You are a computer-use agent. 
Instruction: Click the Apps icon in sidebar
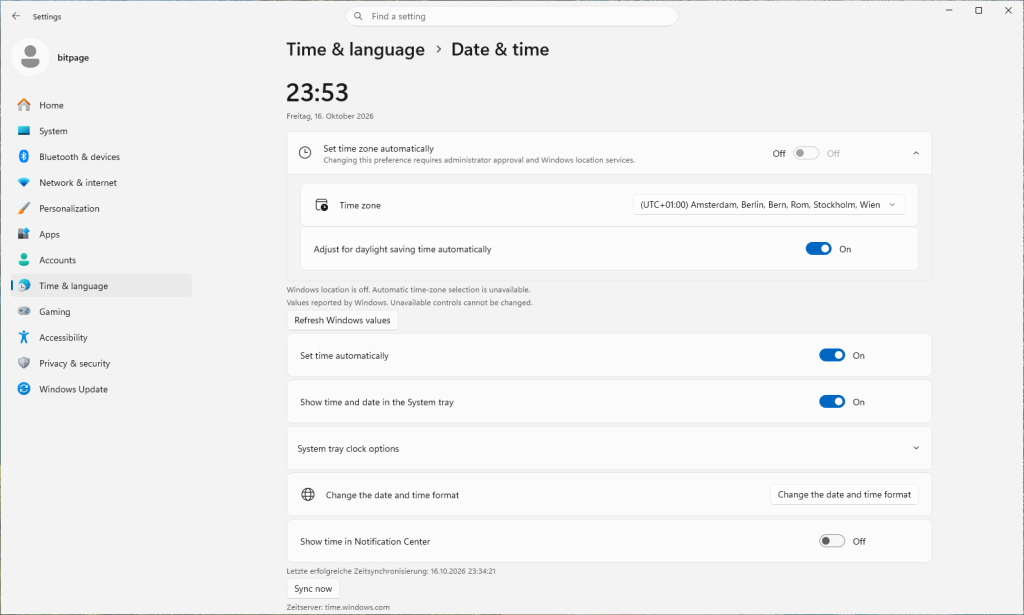(x=24, y=234)
